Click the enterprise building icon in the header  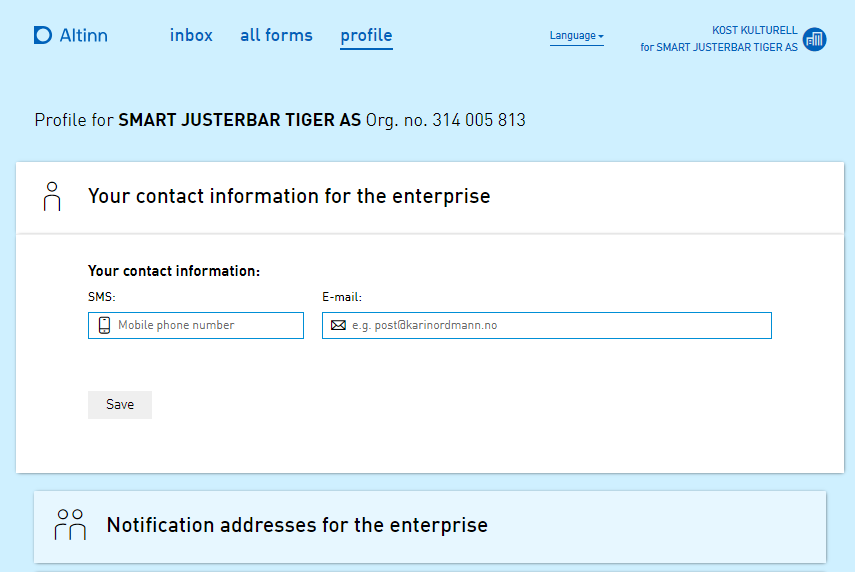815,39
